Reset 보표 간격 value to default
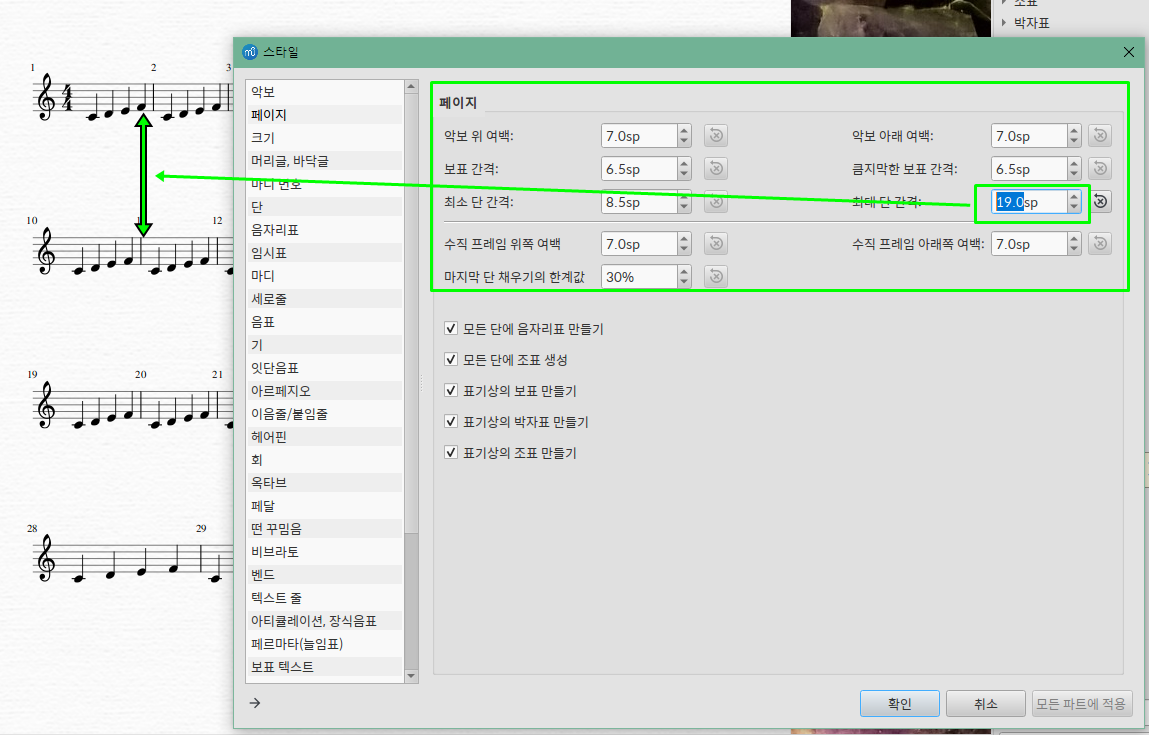Screen dimensions: 1149x735 click(x=716, y=169)
